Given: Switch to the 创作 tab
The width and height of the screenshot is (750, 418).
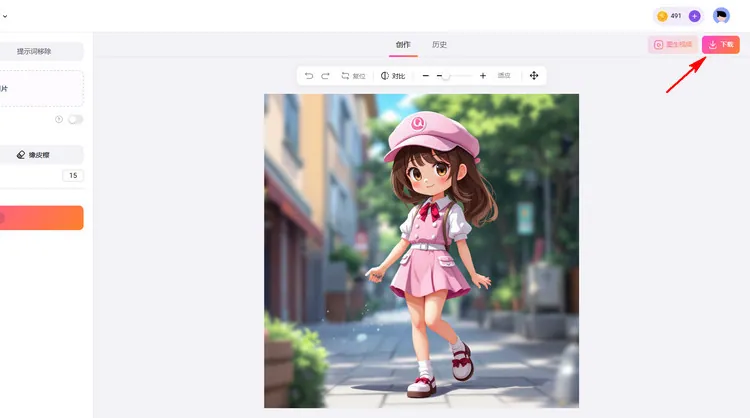Looking at the screenshot, I should tap(403, 45).
